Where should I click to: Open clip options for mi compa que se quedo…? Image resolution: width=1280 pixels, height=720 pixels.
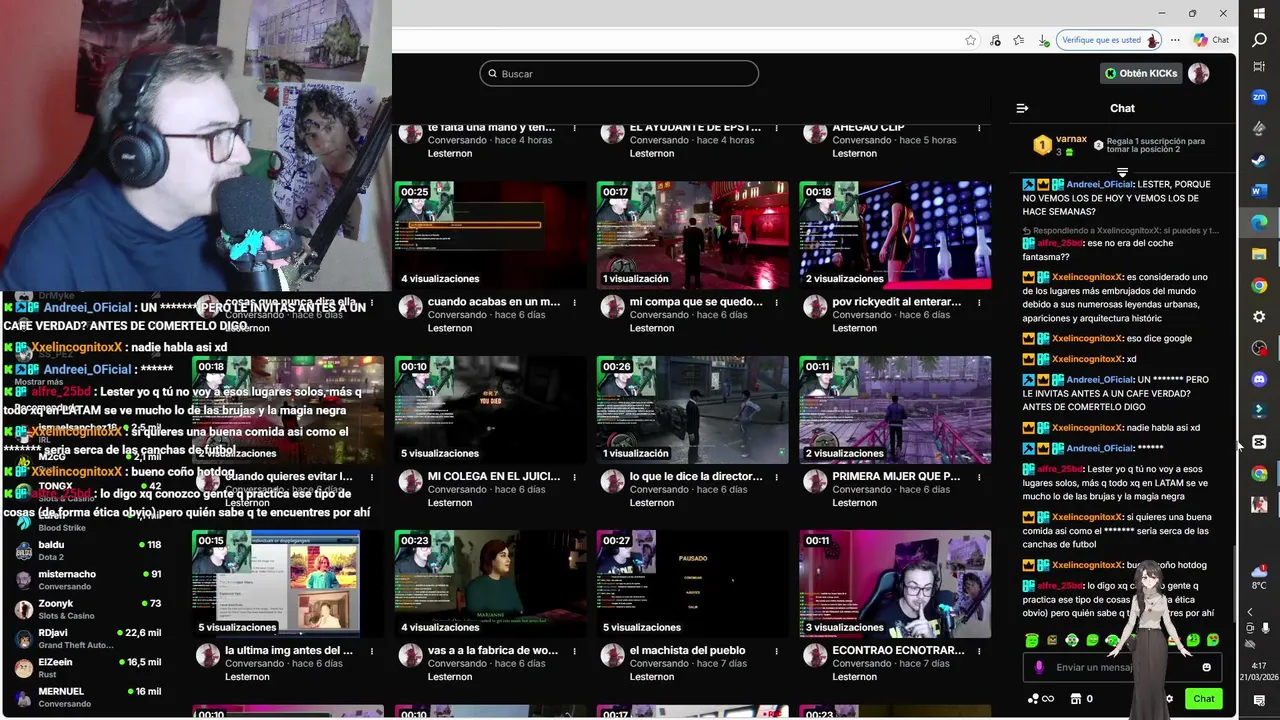pyautogui.click(x=776, y=302)
